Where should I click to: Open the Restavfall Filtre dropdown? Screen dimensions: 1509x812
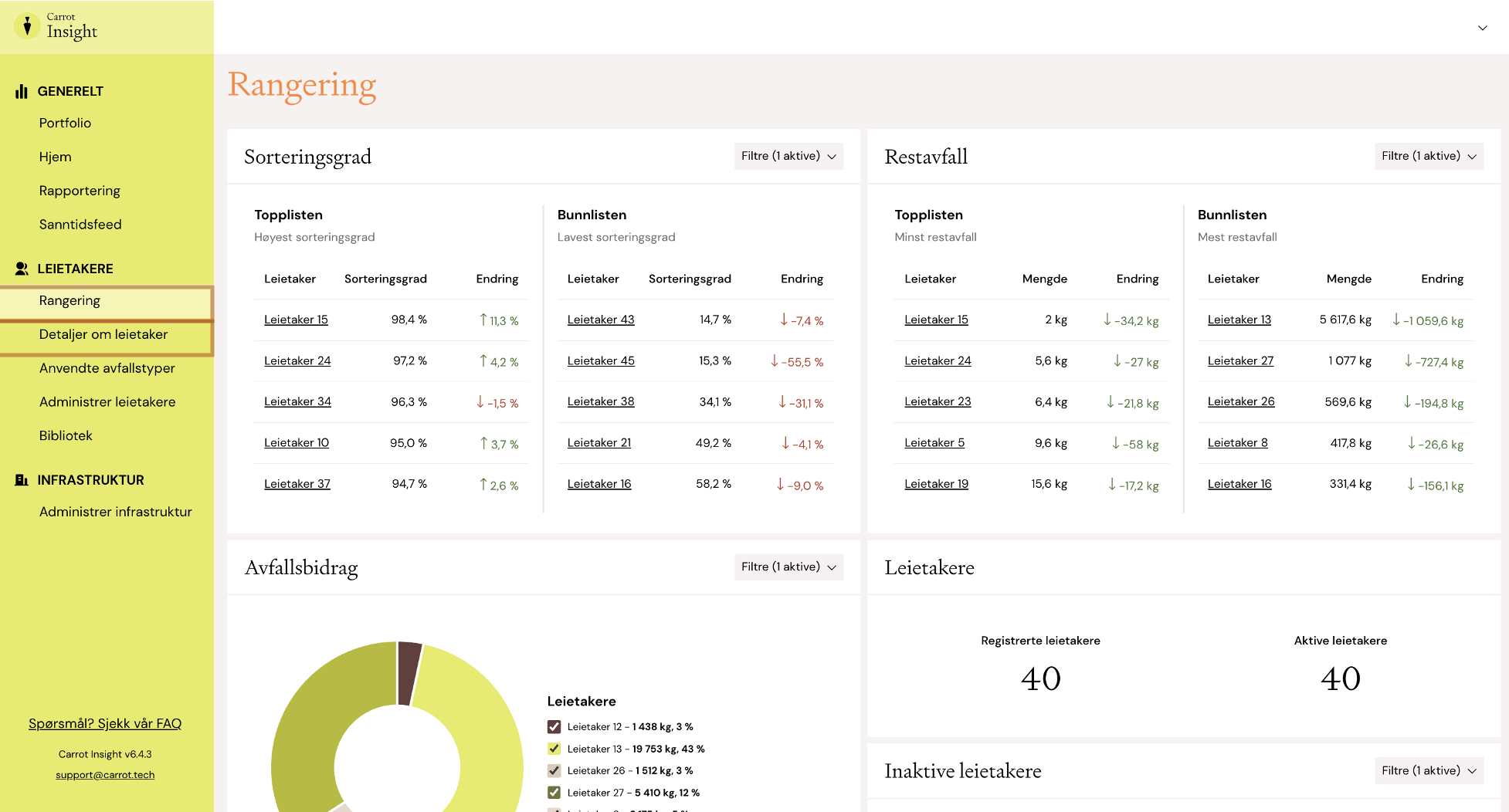point(1429,156)
